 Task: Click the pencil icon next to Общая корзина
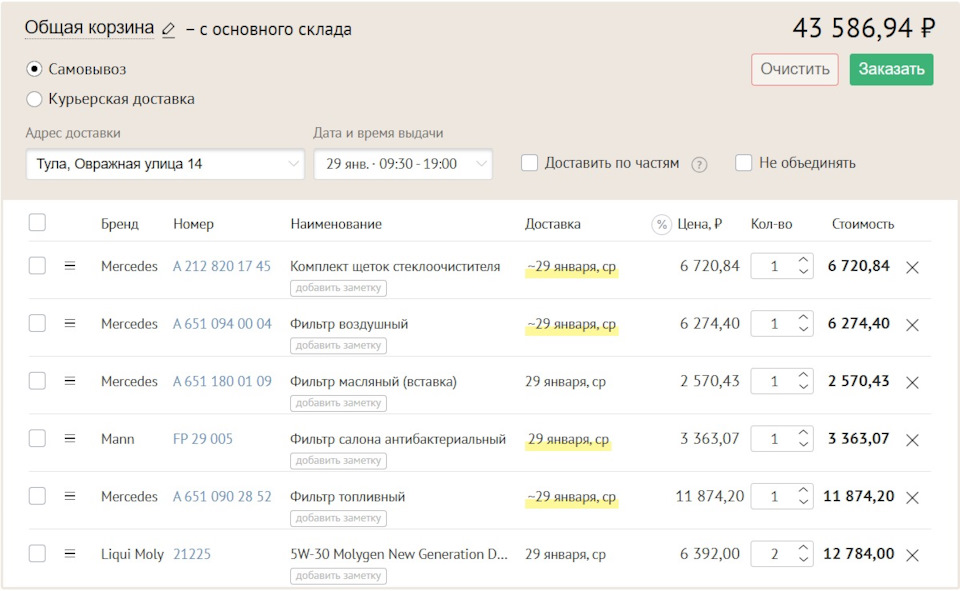(168, 30)
